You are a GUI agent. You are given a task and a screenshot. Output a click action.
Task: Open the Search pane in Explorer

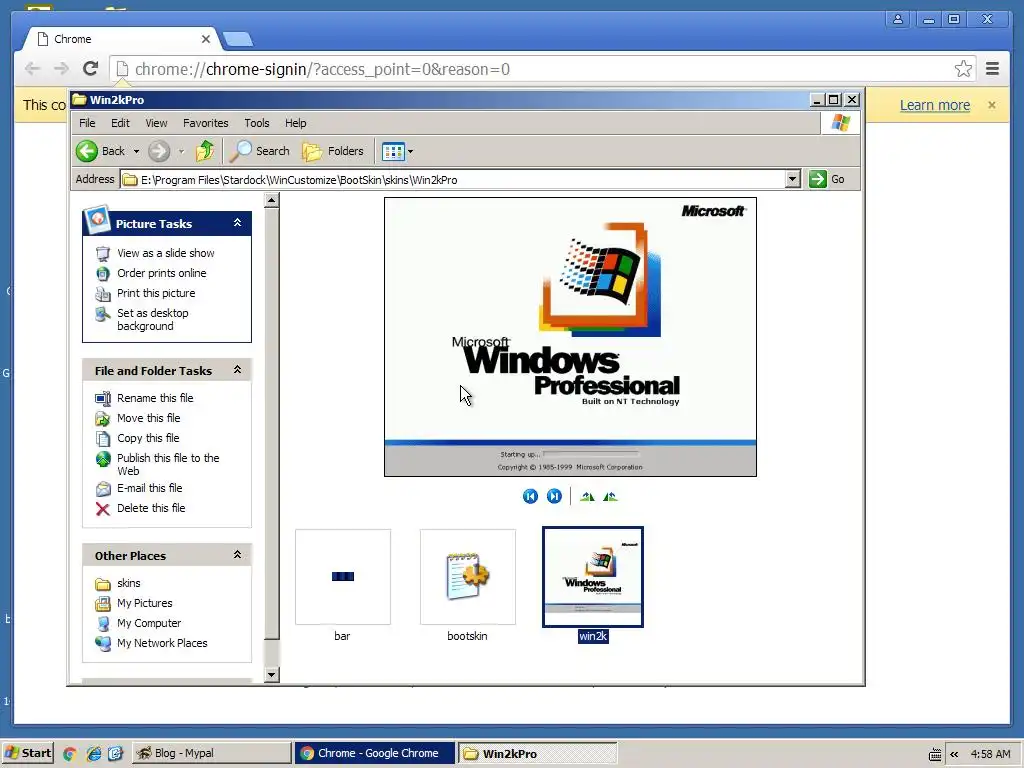click(x=259, y=152)
